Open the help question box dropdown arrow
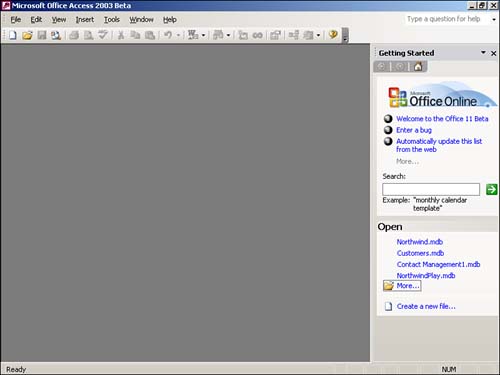The height and width of the screenshot is (375, 500). 494,20
